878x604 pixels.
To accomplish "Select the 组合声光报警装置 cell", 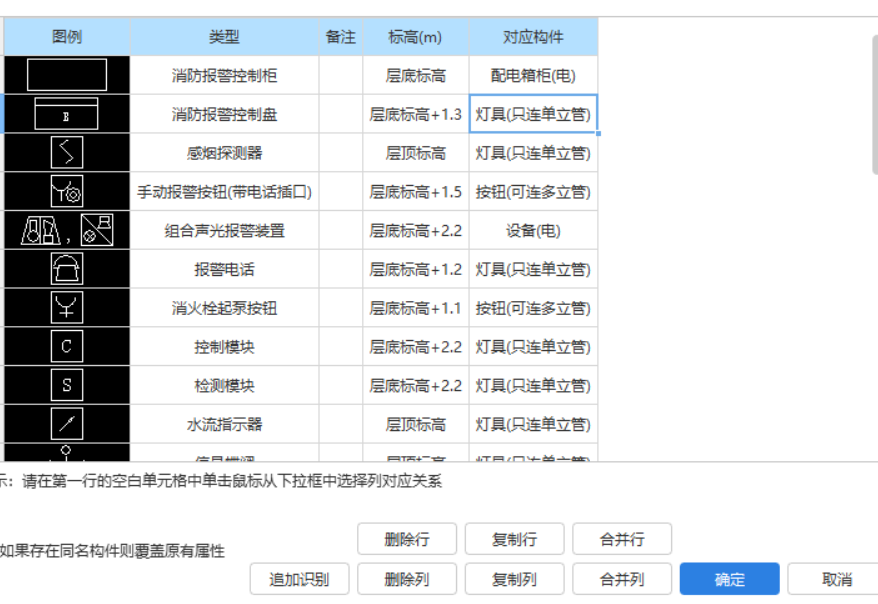I will click(225, 230).
